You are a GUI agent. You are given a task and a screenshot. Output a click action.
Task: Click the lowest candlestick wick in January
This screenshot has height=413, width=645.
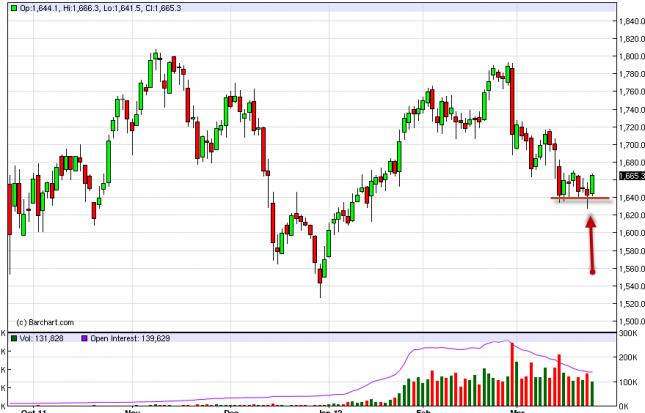coord(320,292)
